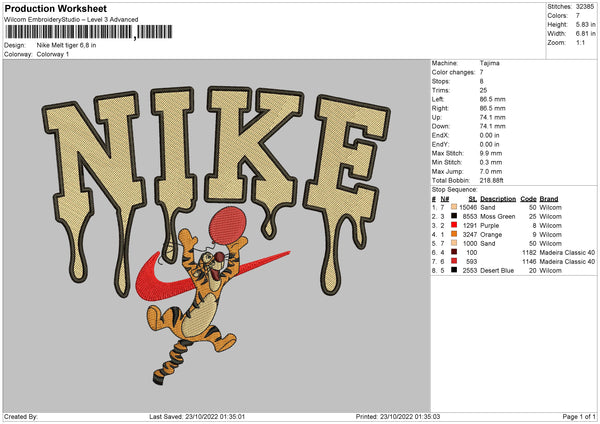Click the Moss Green description
The image size is (600, 424).
[x=497, y=216]
